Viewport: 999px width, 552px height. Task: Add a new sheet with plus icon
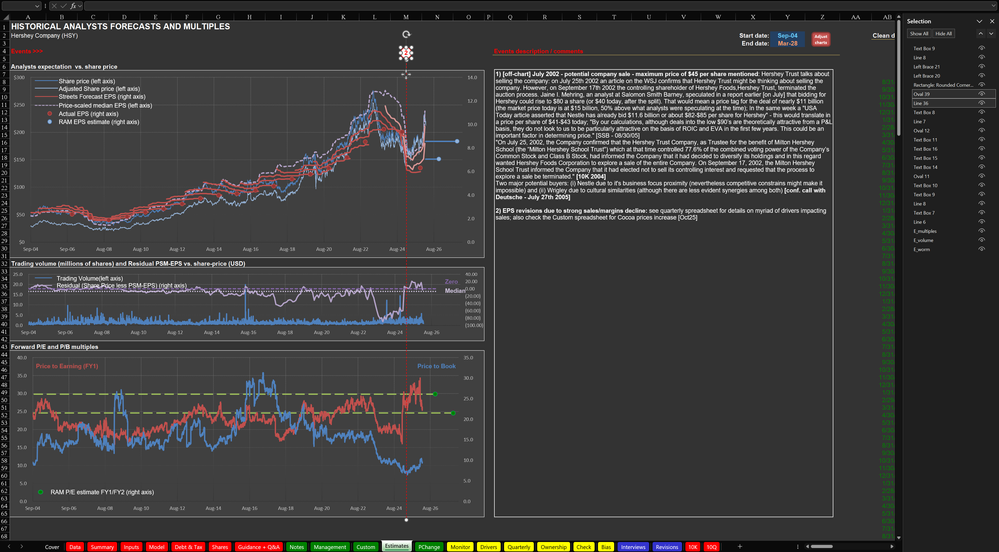740,546
